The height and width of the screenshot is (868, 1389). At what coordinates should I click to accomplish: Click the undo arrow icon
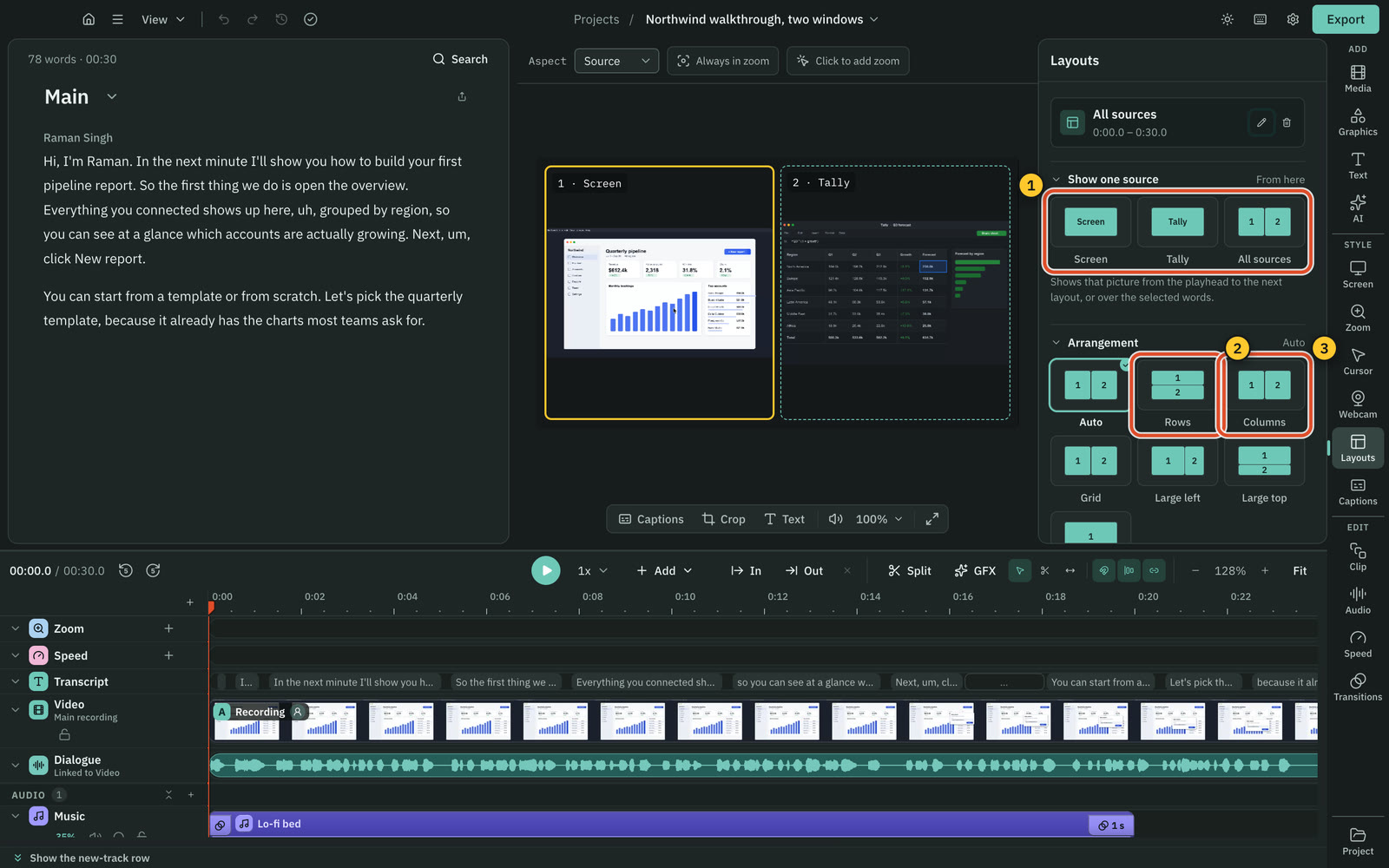[224, 19]
